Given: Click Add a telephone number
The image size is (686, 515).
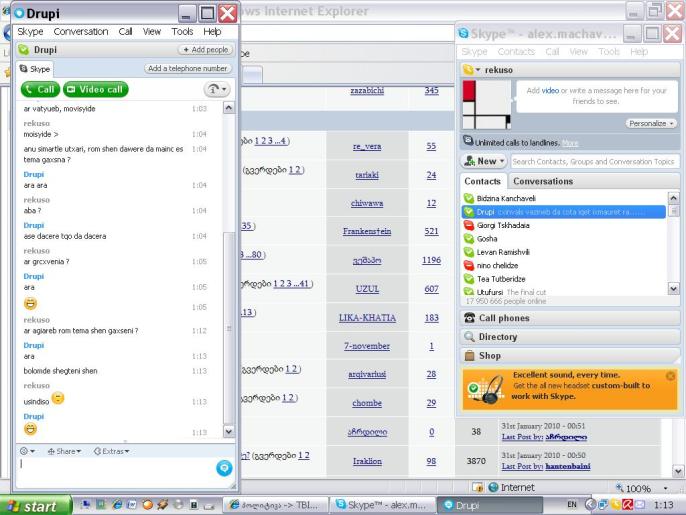Looking at the screenshot, I should click(x=187, y=69).
